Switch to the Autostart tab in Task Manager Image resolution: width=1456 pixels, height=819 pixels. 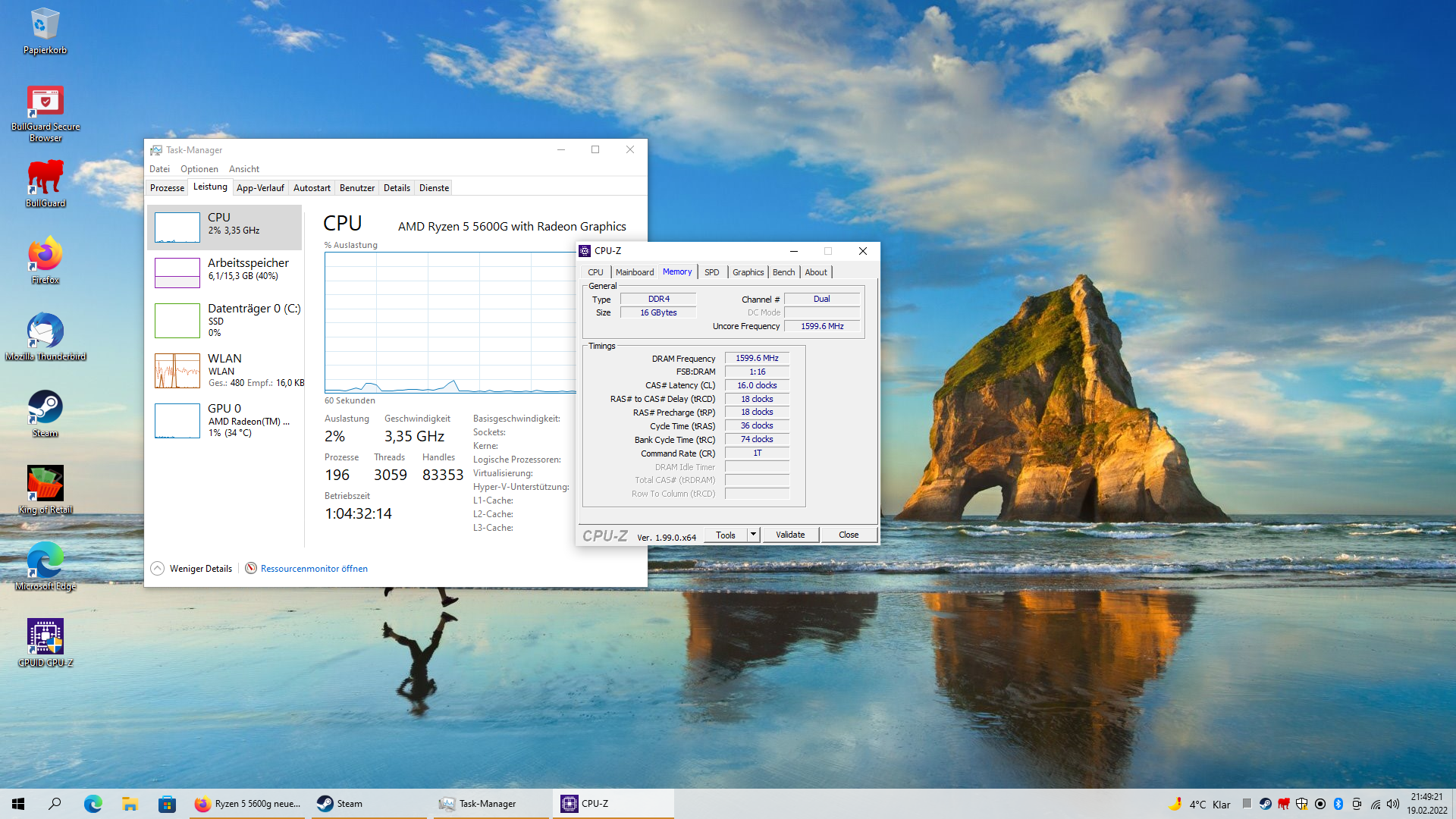point(312,188)
